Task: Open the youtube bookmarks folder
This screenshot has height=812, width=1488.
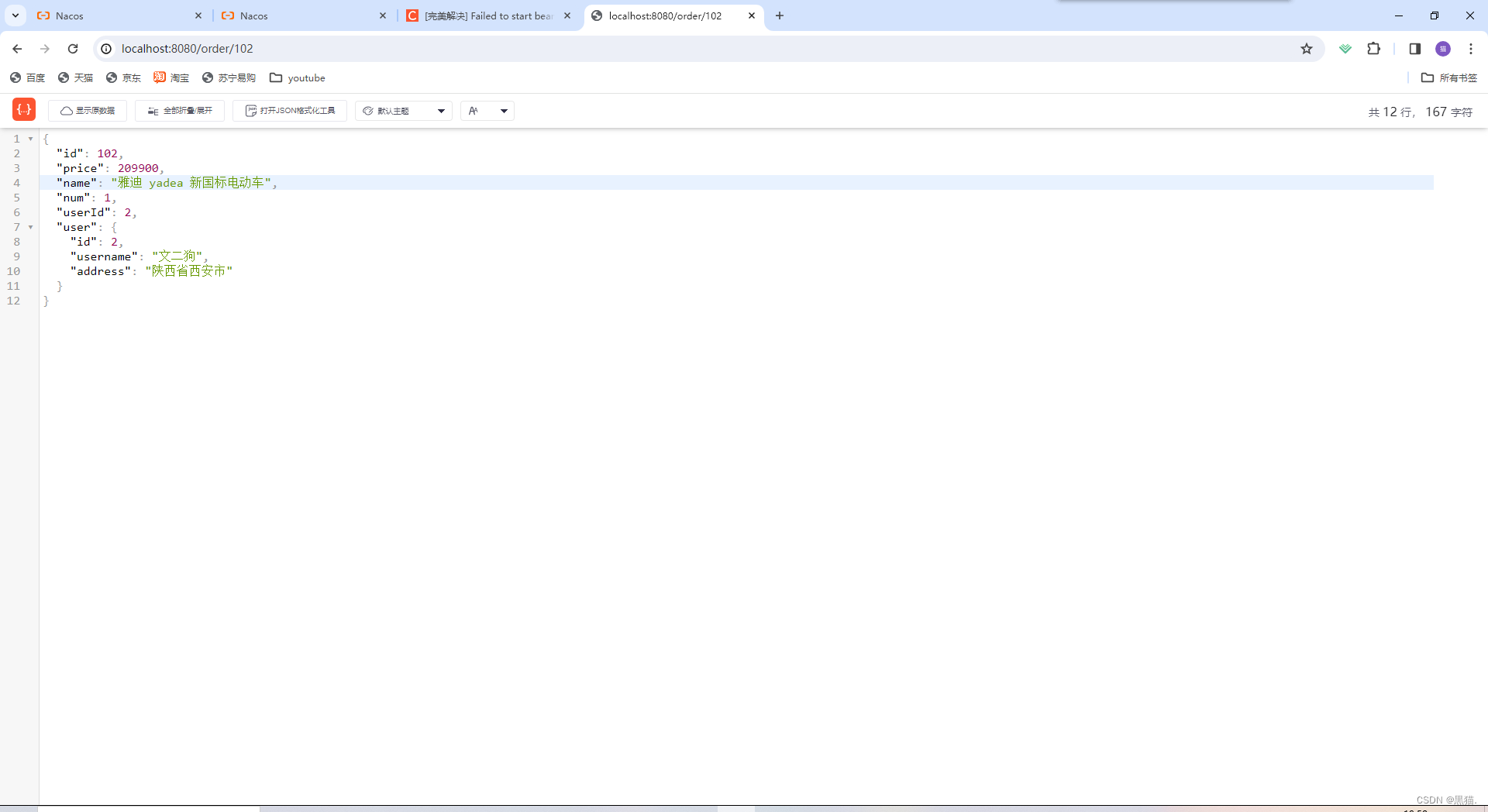Action: [x=298, y=77]
